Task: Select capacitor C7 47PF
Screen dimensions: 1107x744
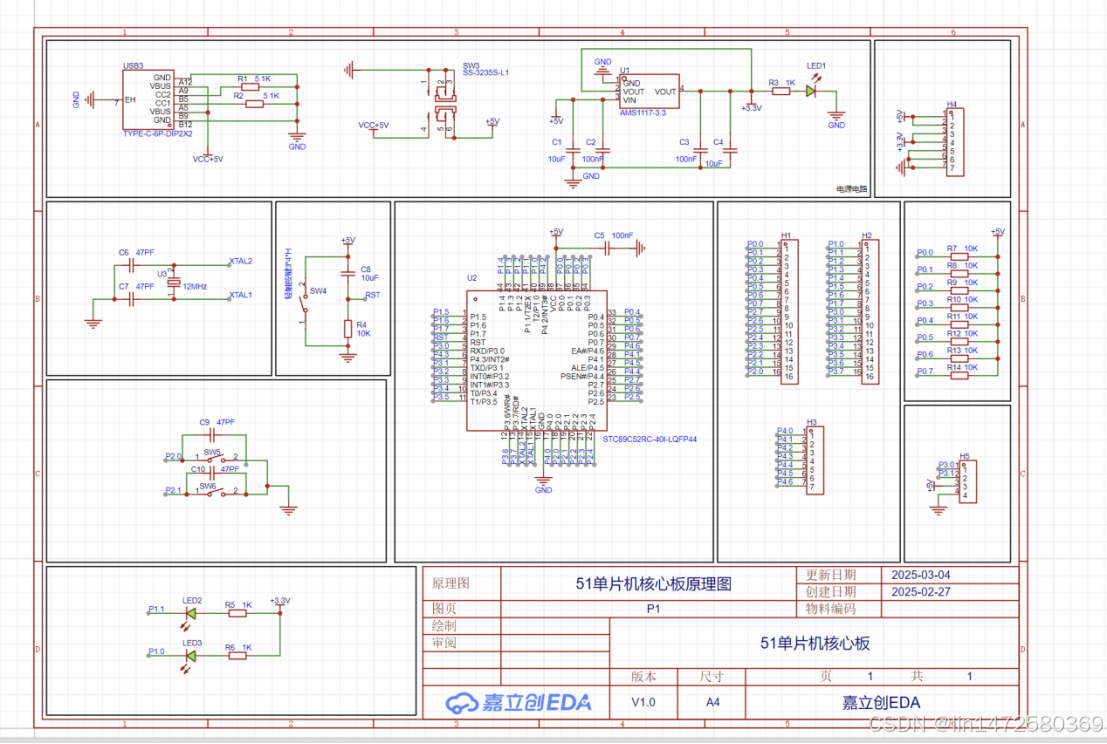Action: tap(131, 299)
